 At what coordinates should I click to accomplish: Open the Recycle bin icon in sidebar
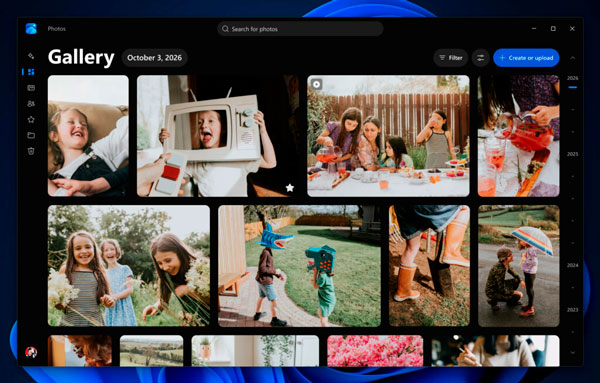[31, 151]
